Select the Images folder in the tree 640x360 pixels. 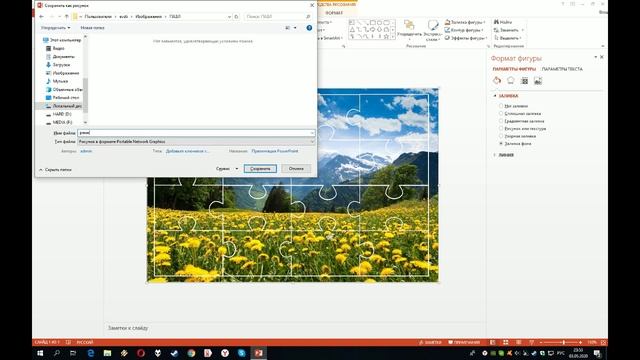[62, 73]
